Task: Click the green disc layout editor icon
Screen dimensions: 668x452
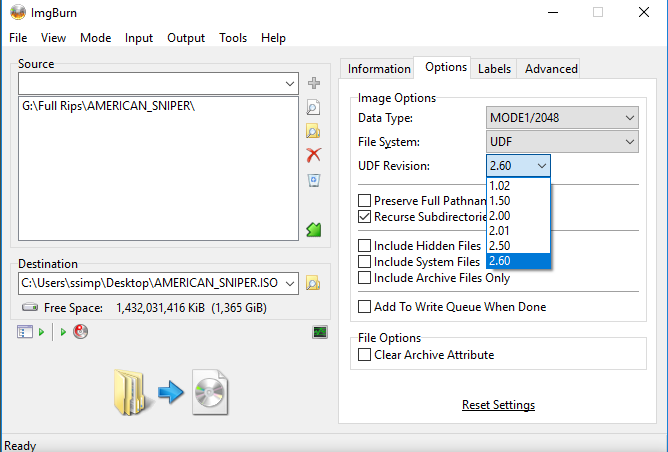Action: [314, 230]
